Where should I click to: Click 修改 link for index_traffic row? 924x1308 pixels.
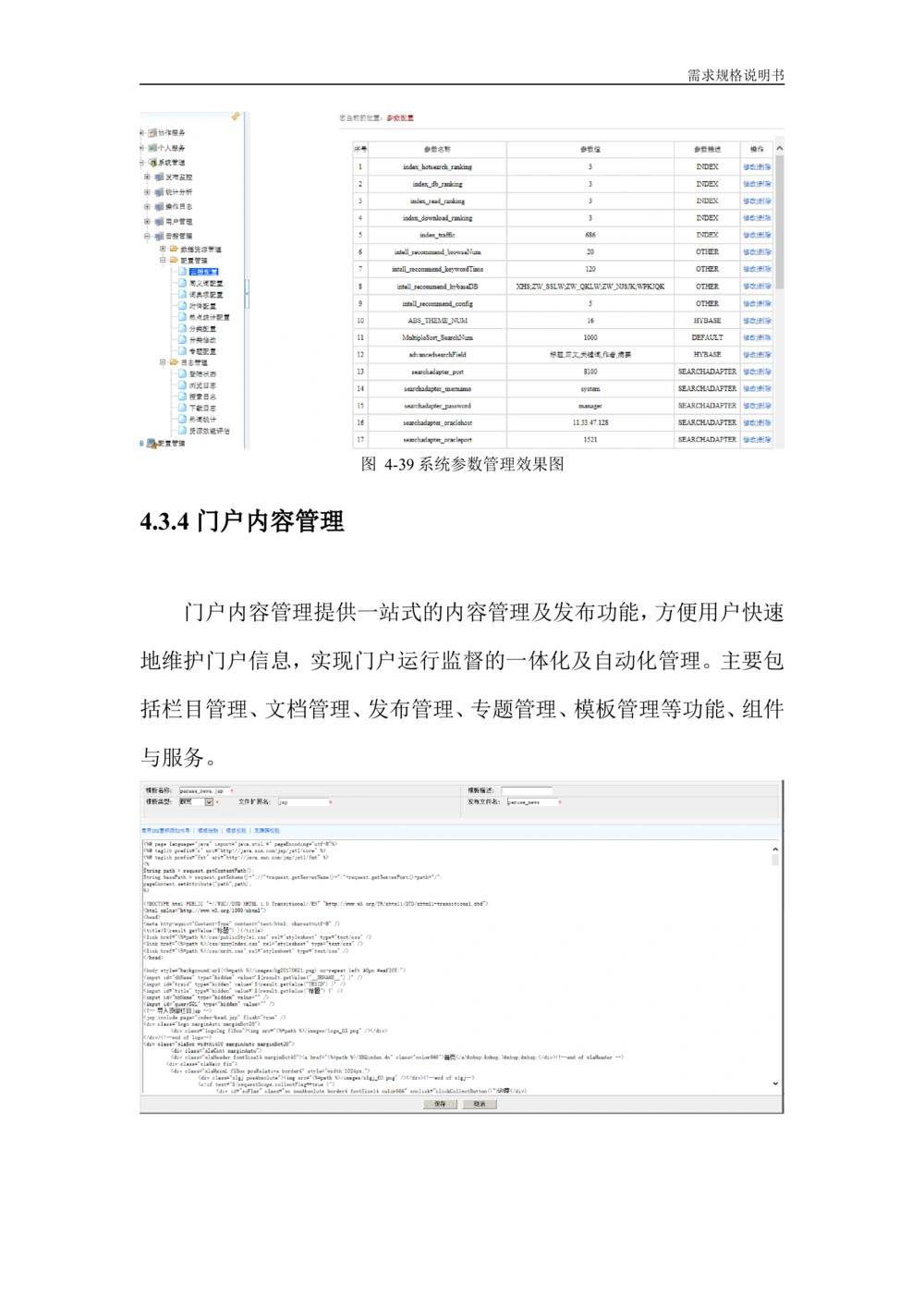point(749,235)
